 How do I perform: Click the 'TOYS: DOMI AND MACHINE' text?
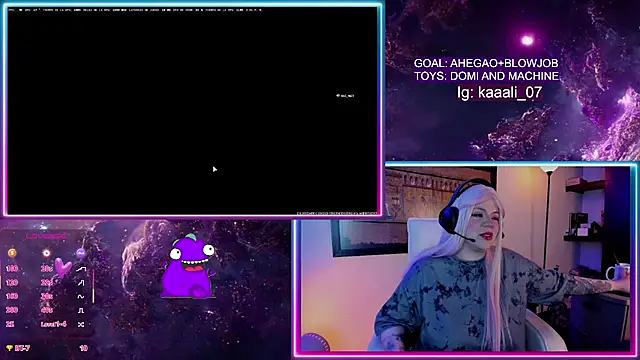point(486,76)
